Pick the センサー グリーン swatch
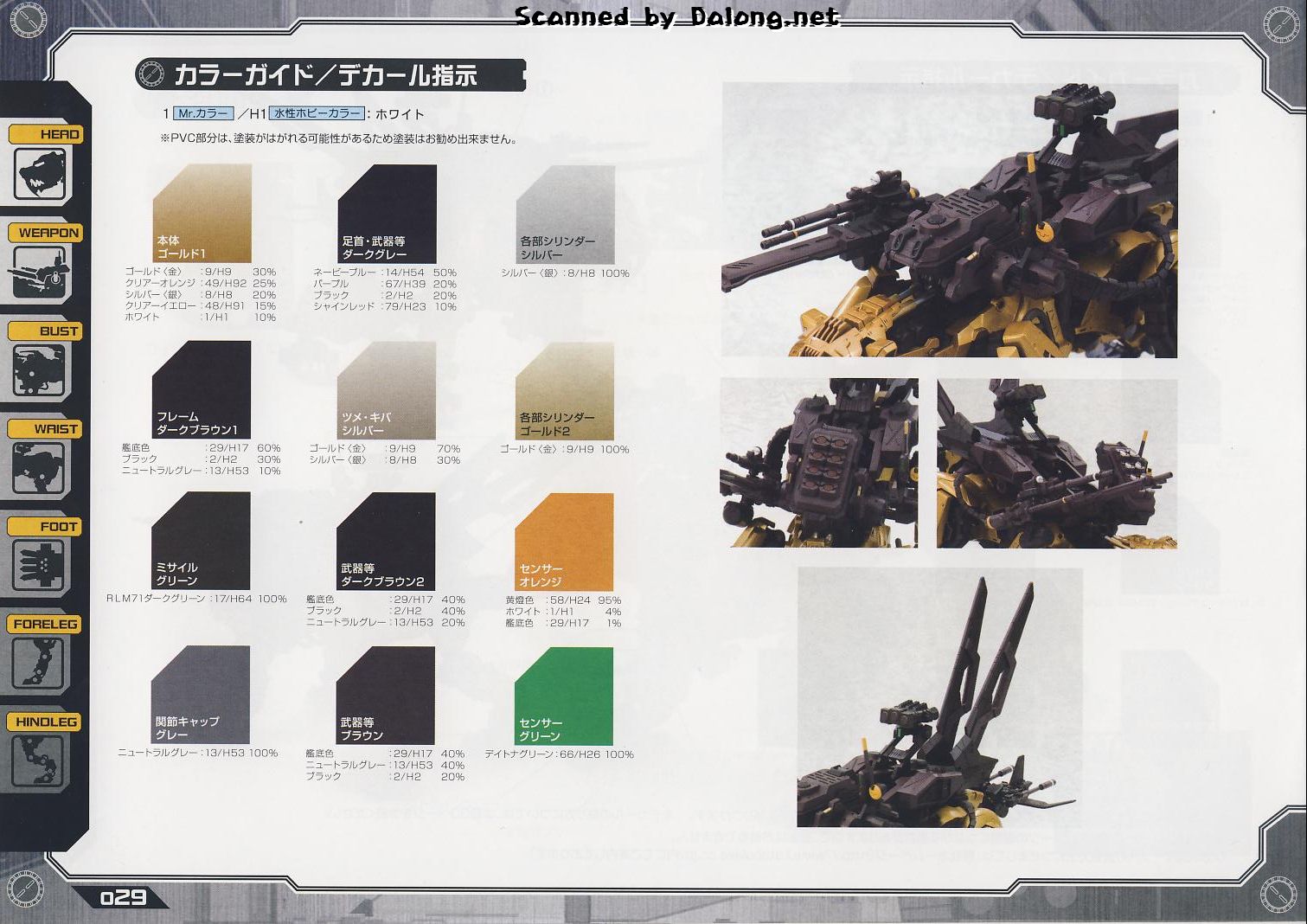 pyautogui.click(x=564, y=696)
